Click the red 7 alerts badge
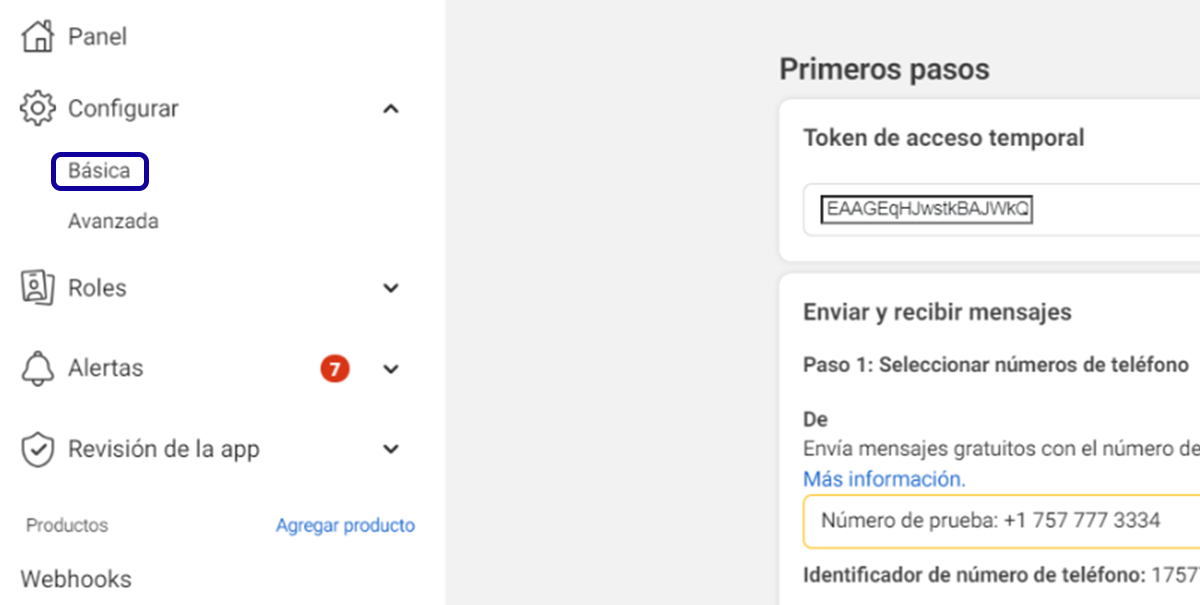The image size is (1200, 605). coord(335,369)
